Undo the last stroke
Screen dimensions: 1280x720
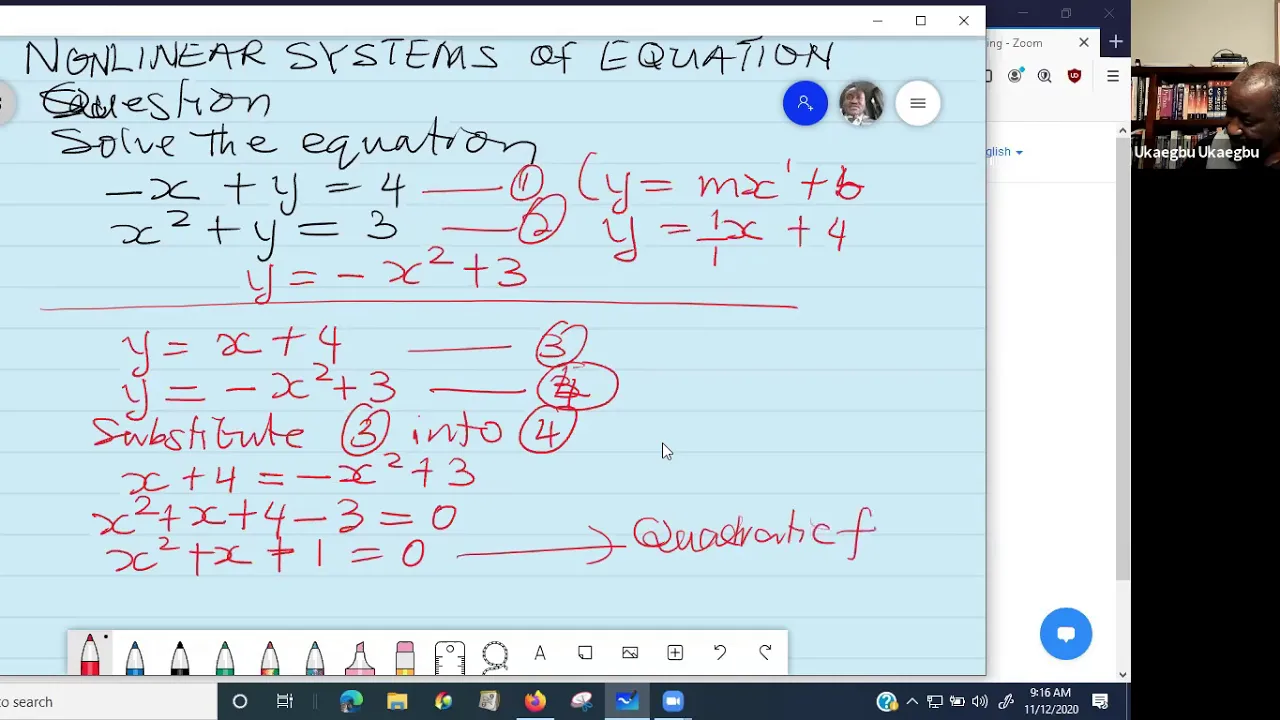point(720,653)
